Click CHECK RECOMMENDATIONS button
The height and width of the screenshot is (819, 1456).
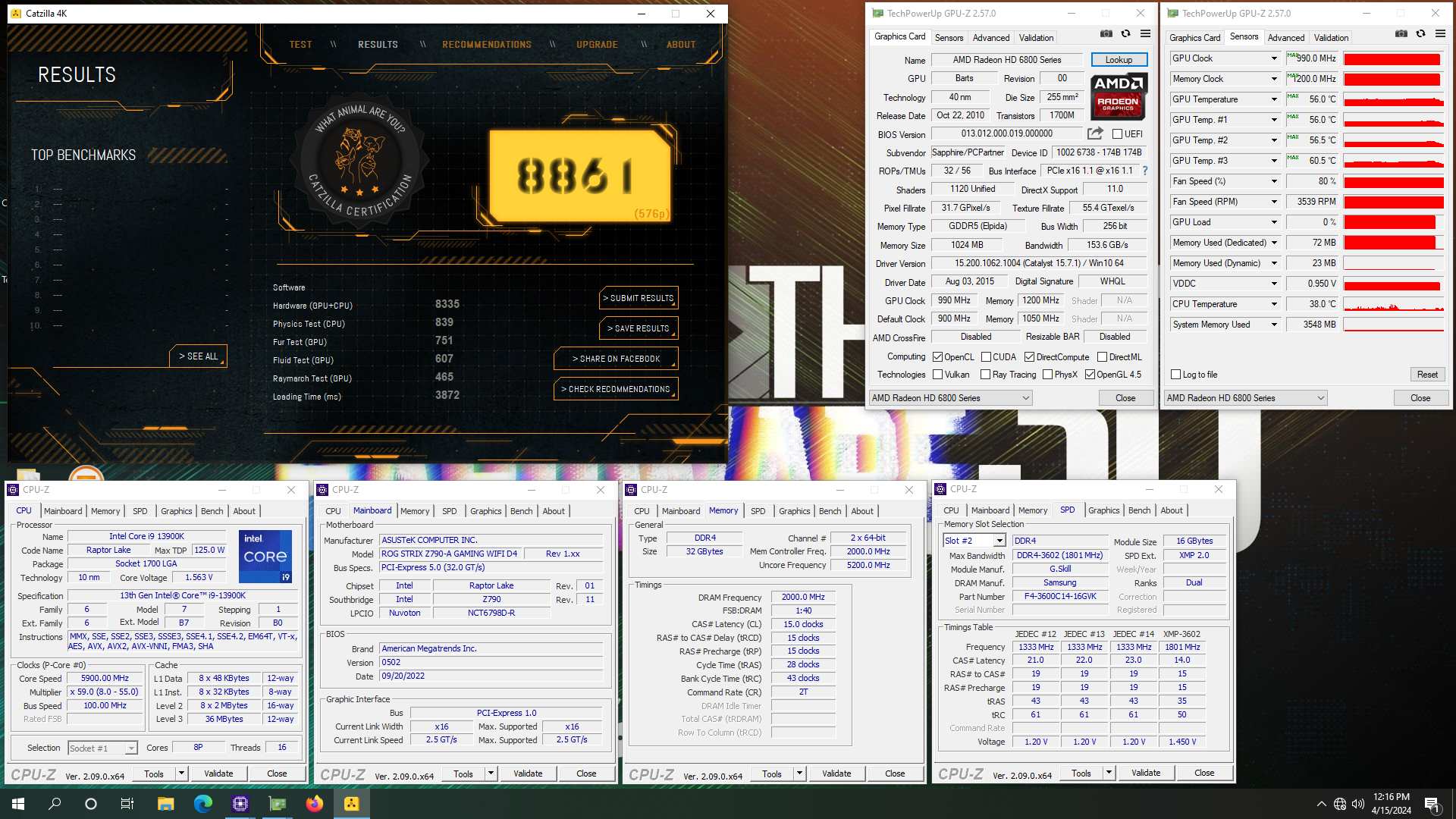(x=616, y=389)
